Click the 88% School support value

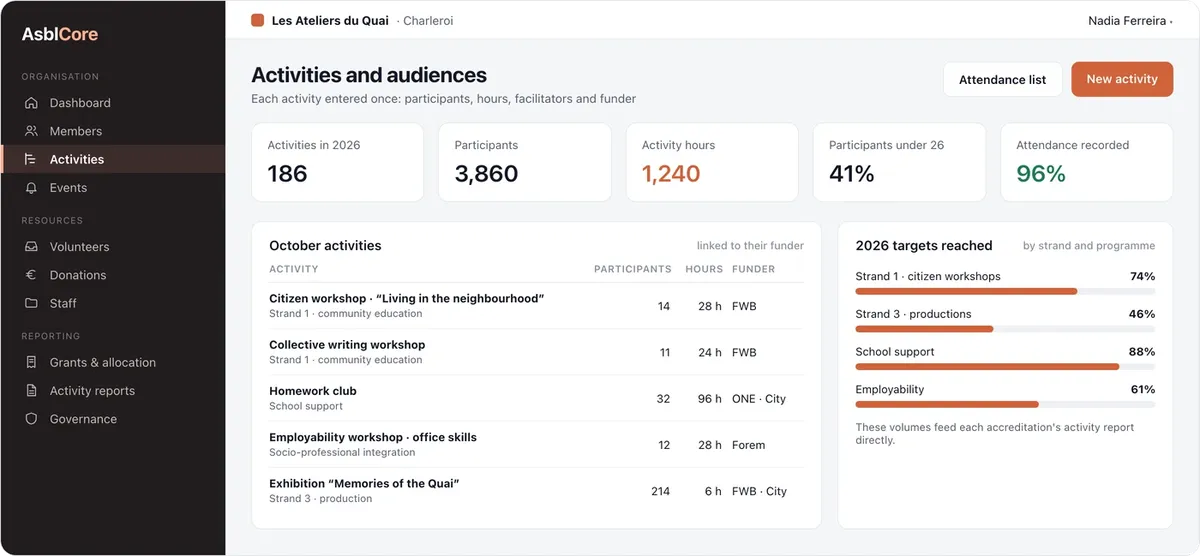[x=1142, y=352]
